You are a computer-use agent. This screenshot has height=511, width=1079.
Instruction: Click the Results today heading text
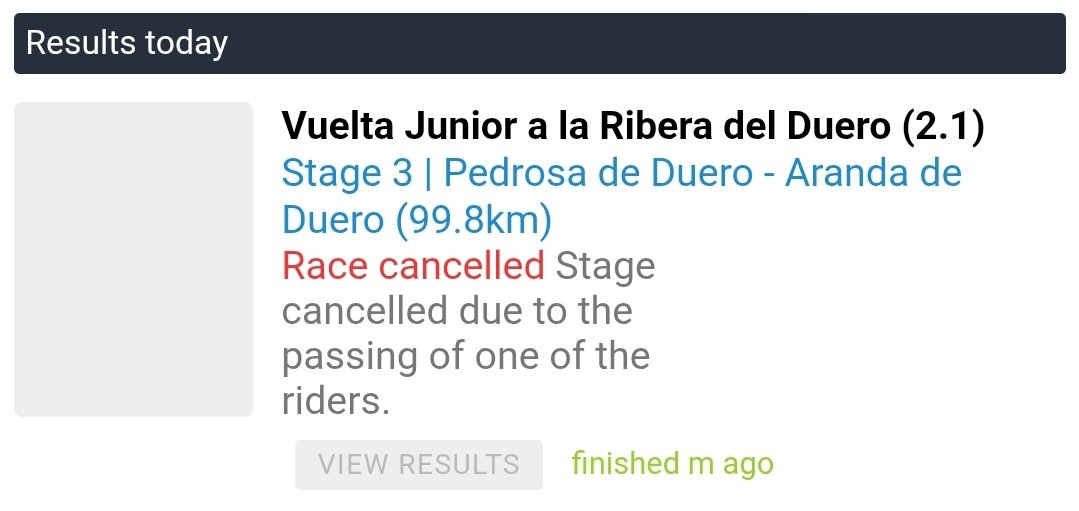[x=127, y=44]
